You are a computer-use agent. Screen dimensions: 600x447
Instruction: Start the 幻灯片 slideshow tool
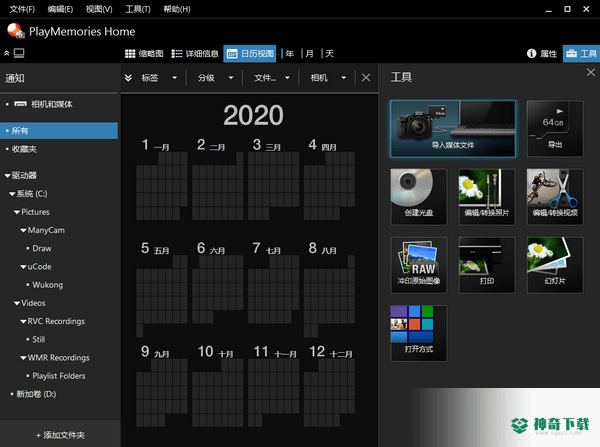point(555,265)
